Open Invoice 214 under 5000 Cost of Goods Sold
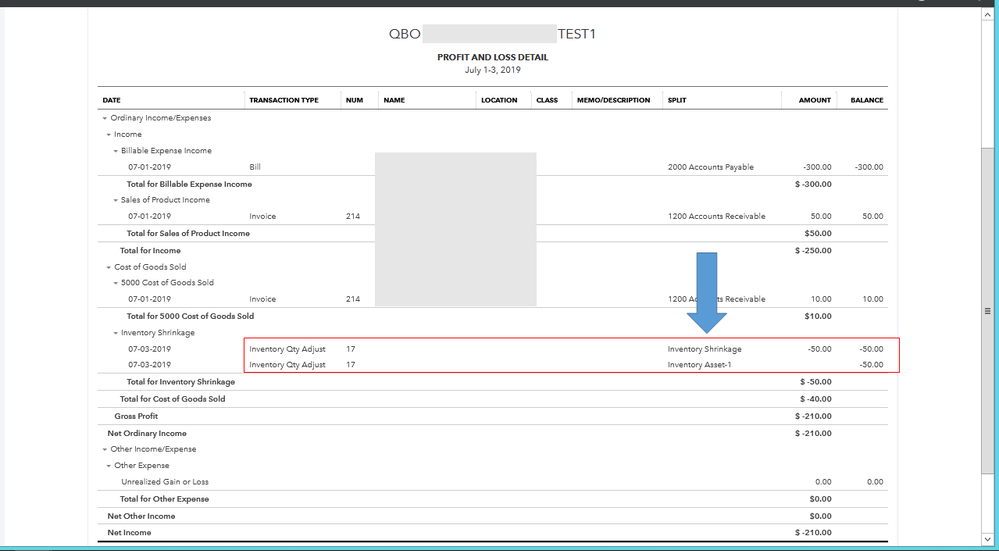 pyautogui.click(x=492, y=299)
